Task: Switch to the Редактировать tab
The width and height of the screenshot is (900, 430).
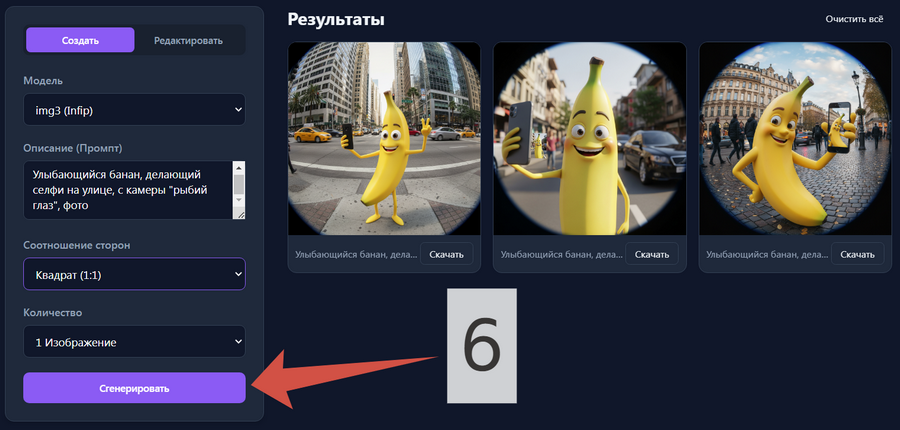Action: 188,40
